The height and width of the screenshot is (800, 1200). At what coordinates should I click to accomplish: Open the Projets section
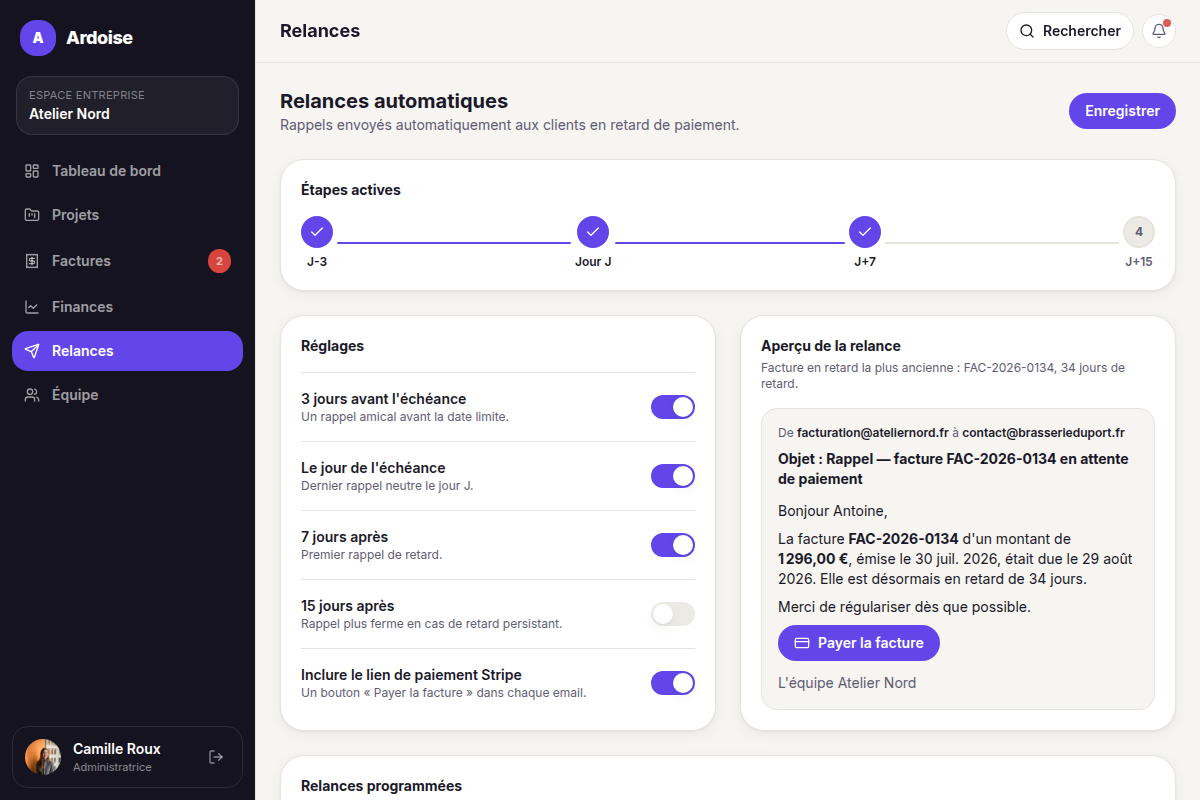coord(127,215)
